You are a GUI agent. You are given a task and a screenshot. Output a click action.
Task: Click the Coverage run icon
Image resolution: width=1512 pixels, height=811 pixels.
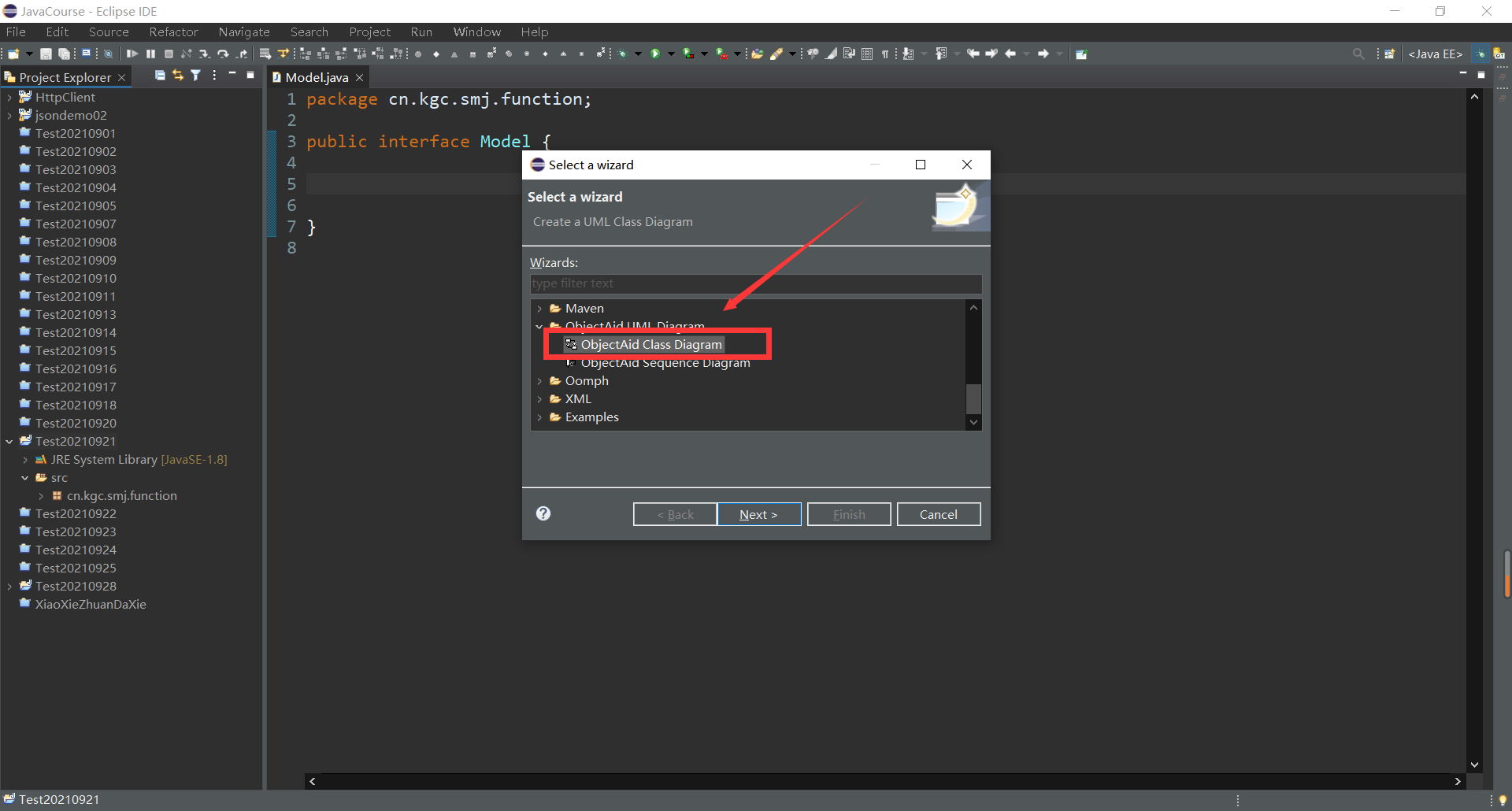(x=688, y=54)
